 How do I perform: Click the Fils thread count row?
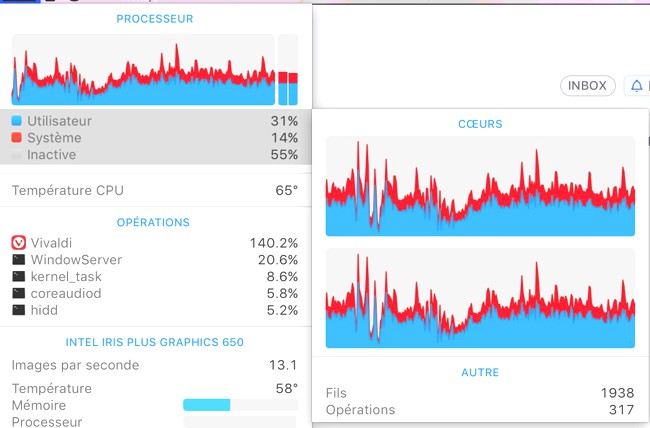[x=481, y=393]
